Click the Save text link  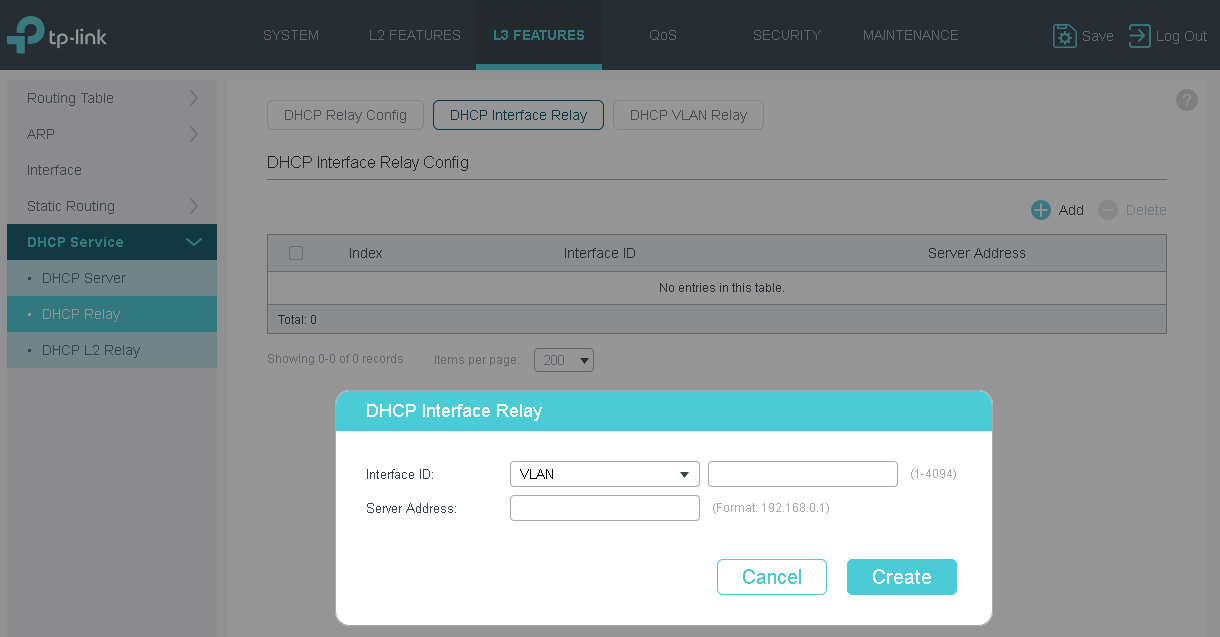(1097, 36)
